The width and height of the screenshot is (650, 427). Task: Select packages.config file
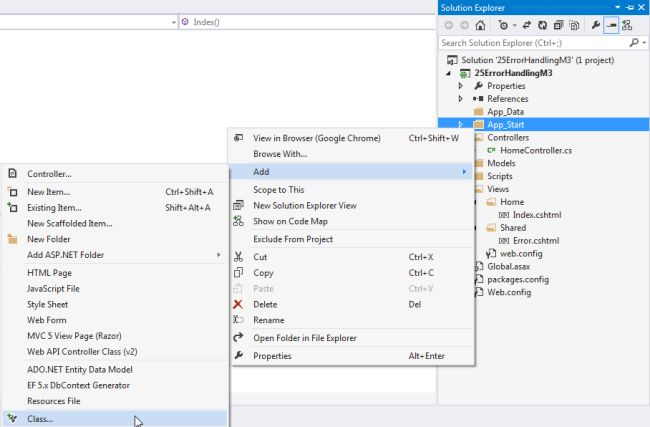[518, 279]
